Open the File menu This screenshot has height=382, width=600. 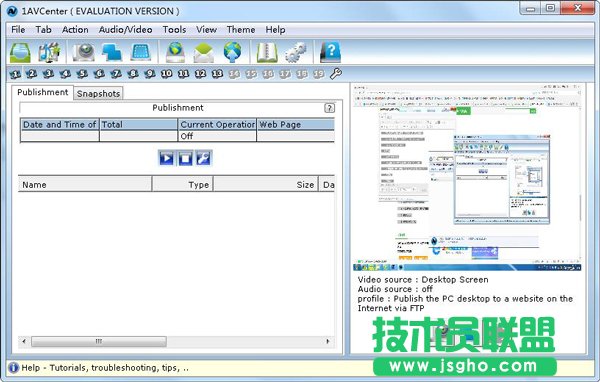tap(18, 29)
